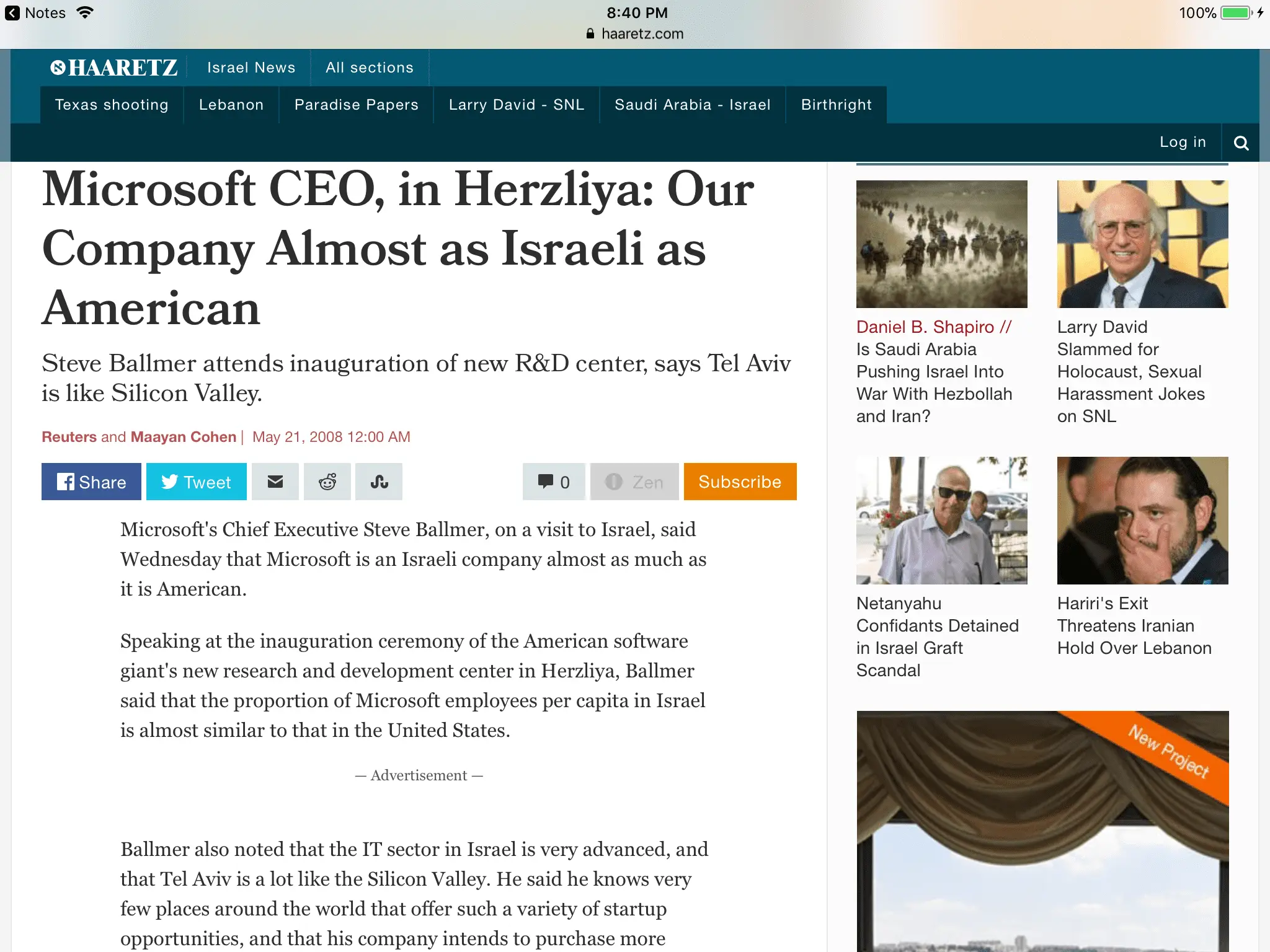Viewport: 1270px width, 952px height.
Task: Tap the Back to Notes arrow
Action: pyautogui.click(x=12, y=13)
